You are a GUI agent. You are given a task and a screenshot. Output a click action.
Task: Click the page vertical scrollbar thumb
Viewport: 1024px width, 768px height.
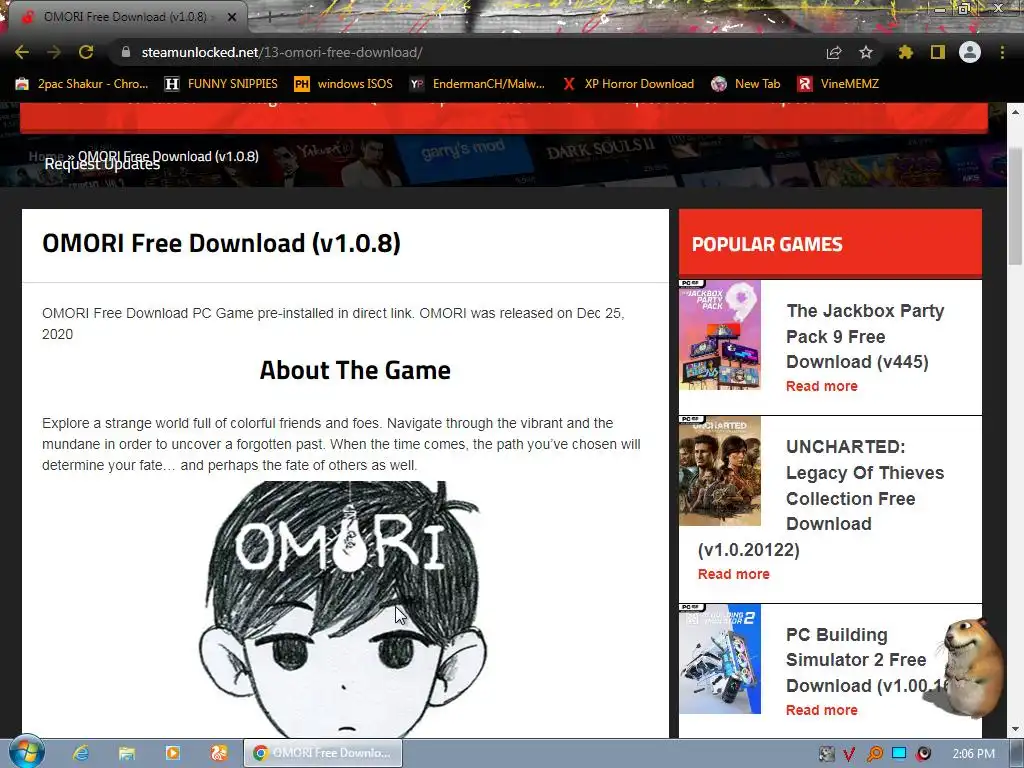1016,205
